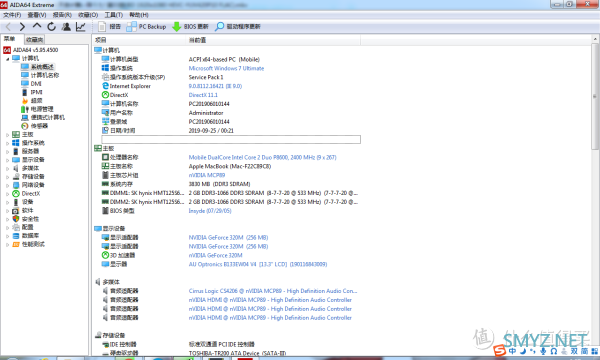Launch PC Backup from the toolbar
The image size is (600, 360).
(x=146, y=27)
